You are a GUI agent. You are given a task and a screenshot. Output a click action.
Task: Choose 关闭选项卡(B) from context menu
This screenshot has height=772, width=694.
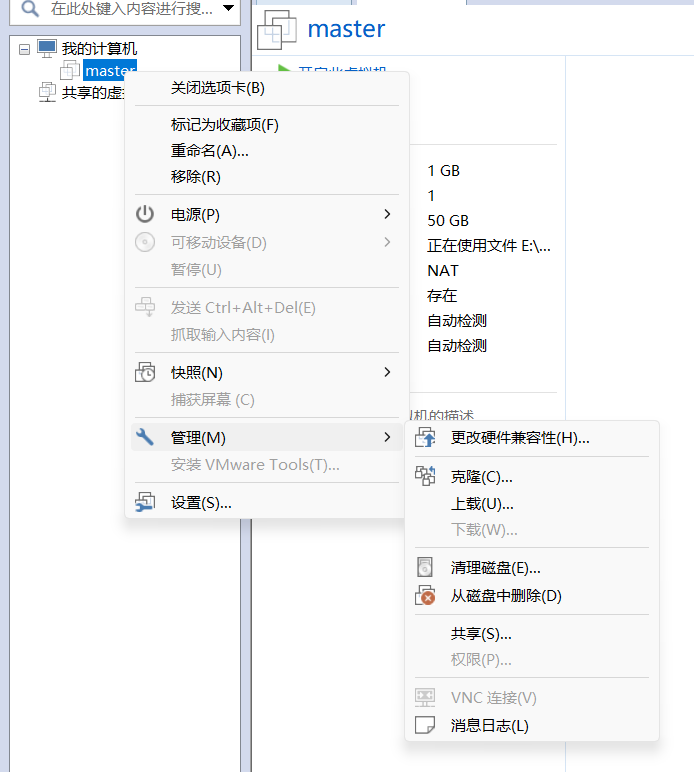coord(267,88)
